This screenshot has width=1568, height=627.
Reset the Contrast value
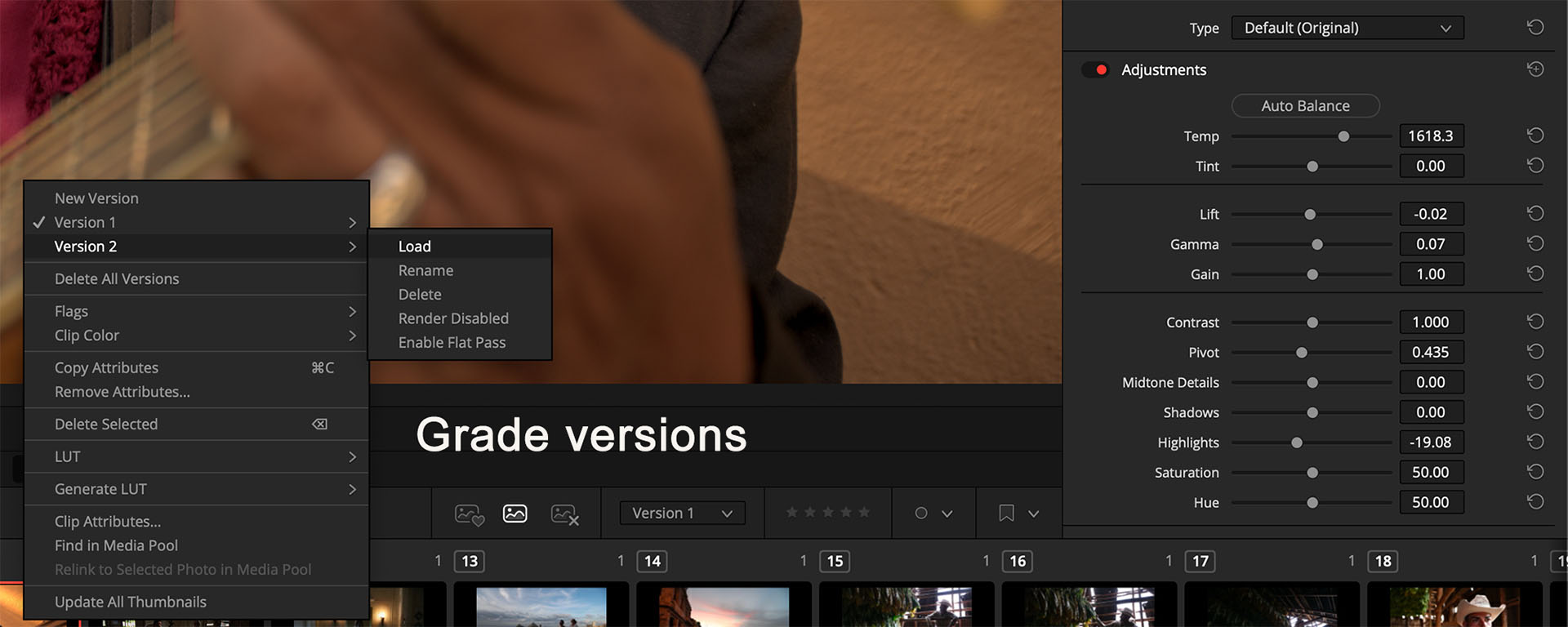pos(1535,322)
